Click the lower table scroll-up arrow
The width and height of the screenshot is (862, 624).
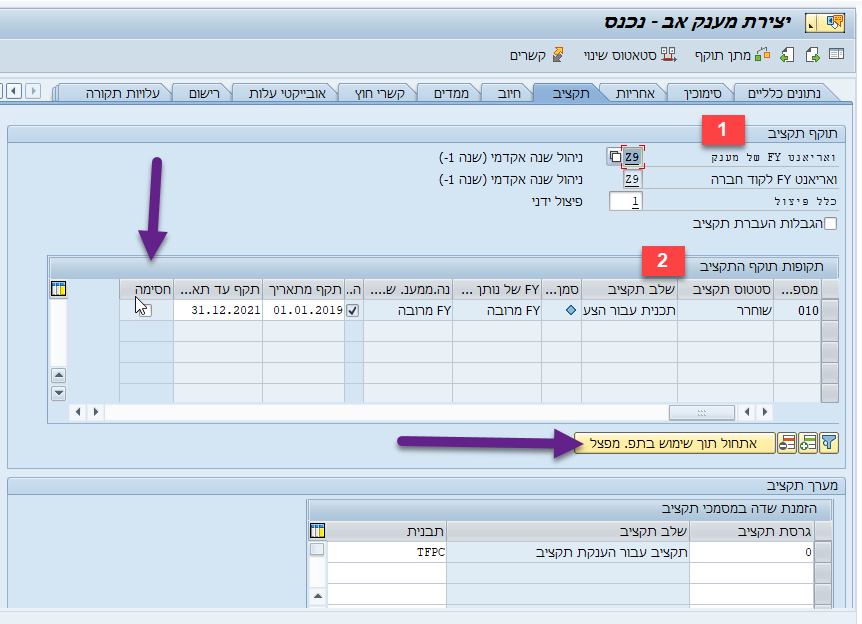[x=318, y=596]
